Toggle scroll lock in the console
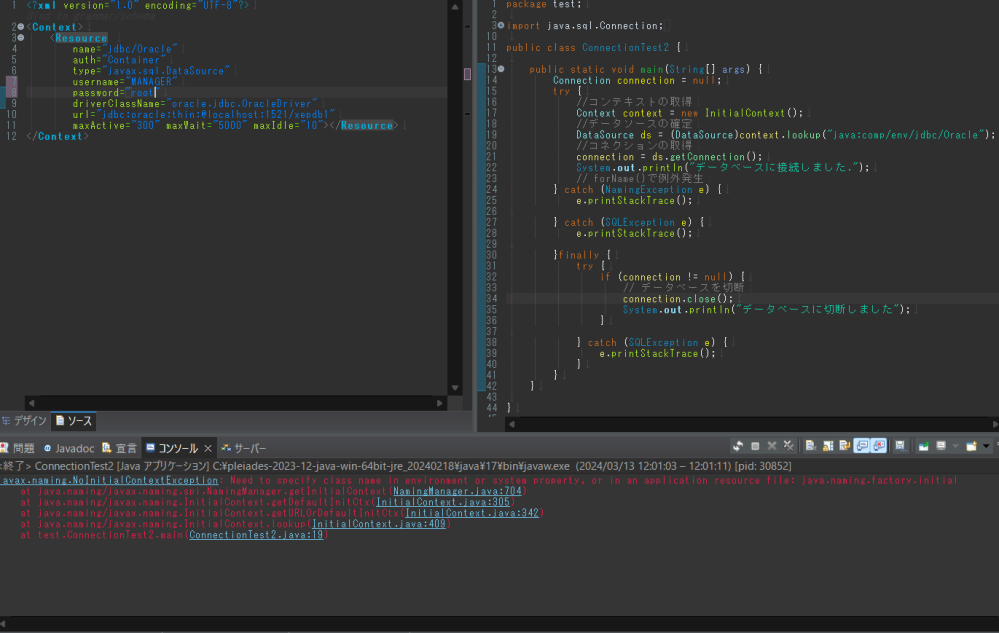This screenshot has height=633, width=999. click(826, 446)
